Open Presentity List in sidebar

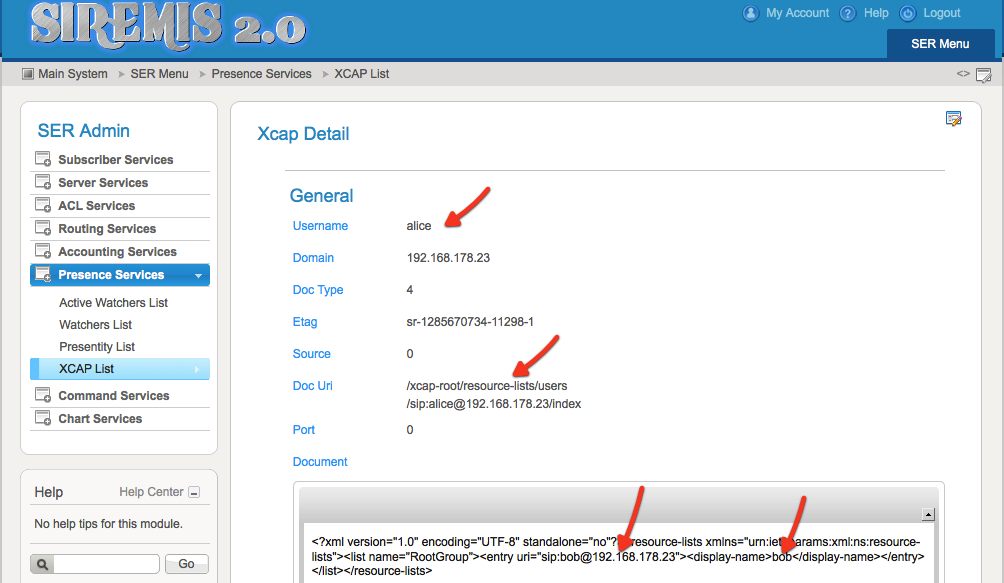click(x=97, y=347)
